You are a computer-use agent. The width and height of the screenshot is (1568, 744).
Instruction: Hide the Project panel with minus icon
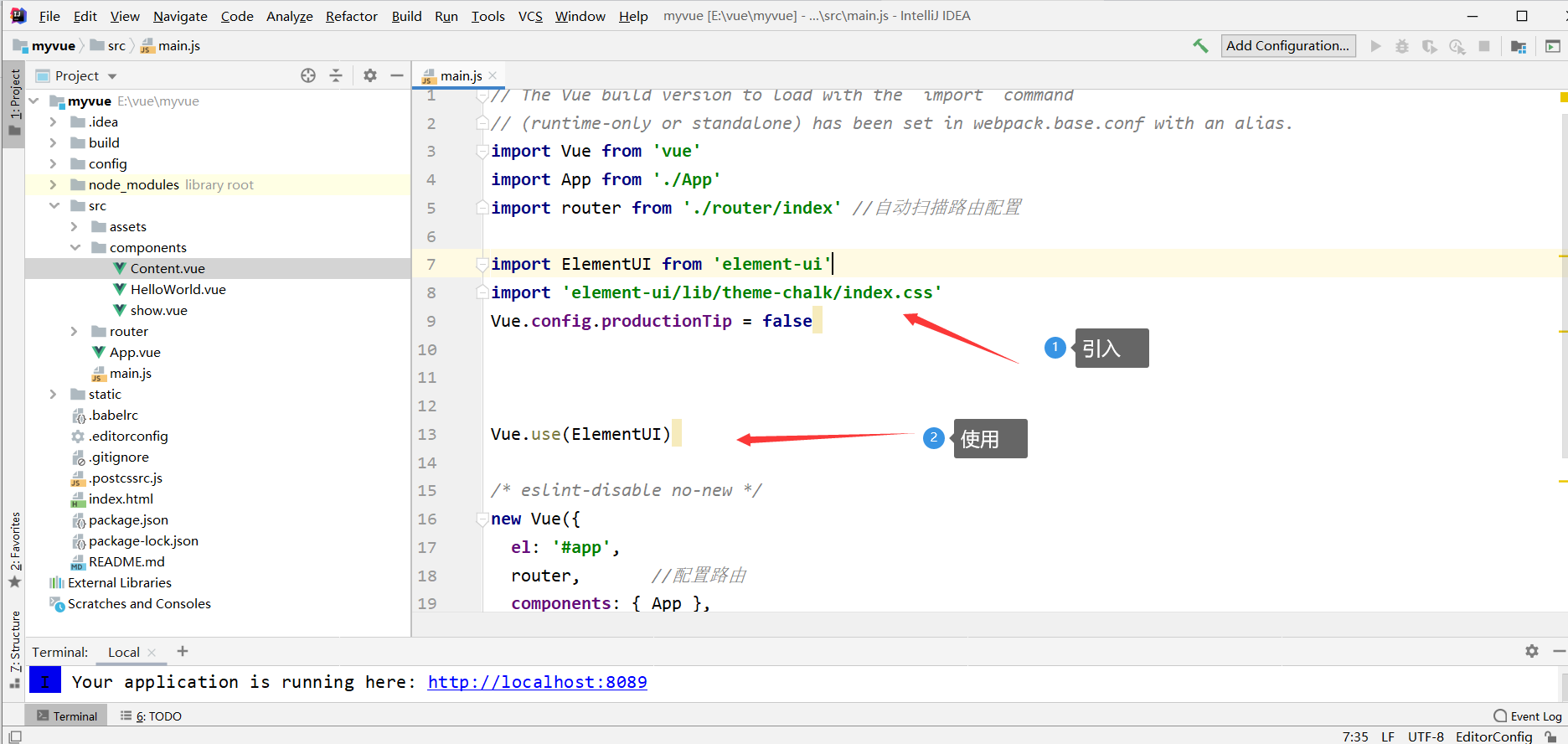[397, 75]
